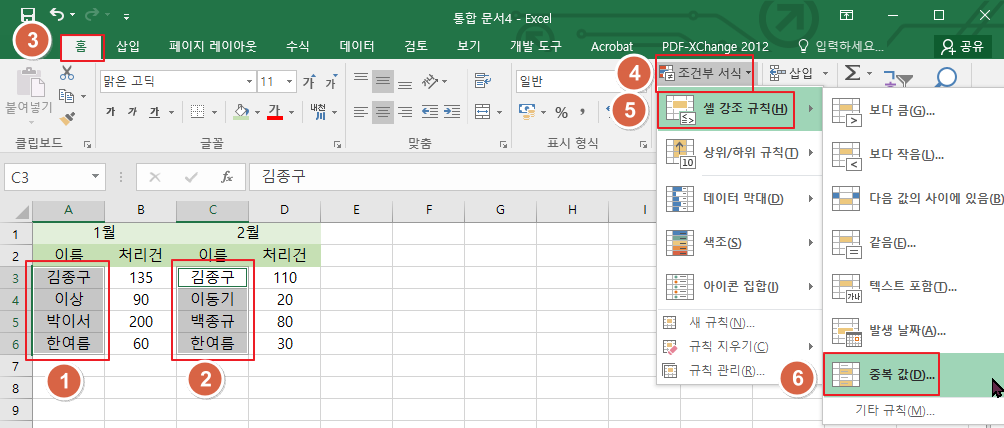Click the Undo arrow icon
This screenshot has width=1004, height=428.
pyautogui.click(x=56, y=15)
